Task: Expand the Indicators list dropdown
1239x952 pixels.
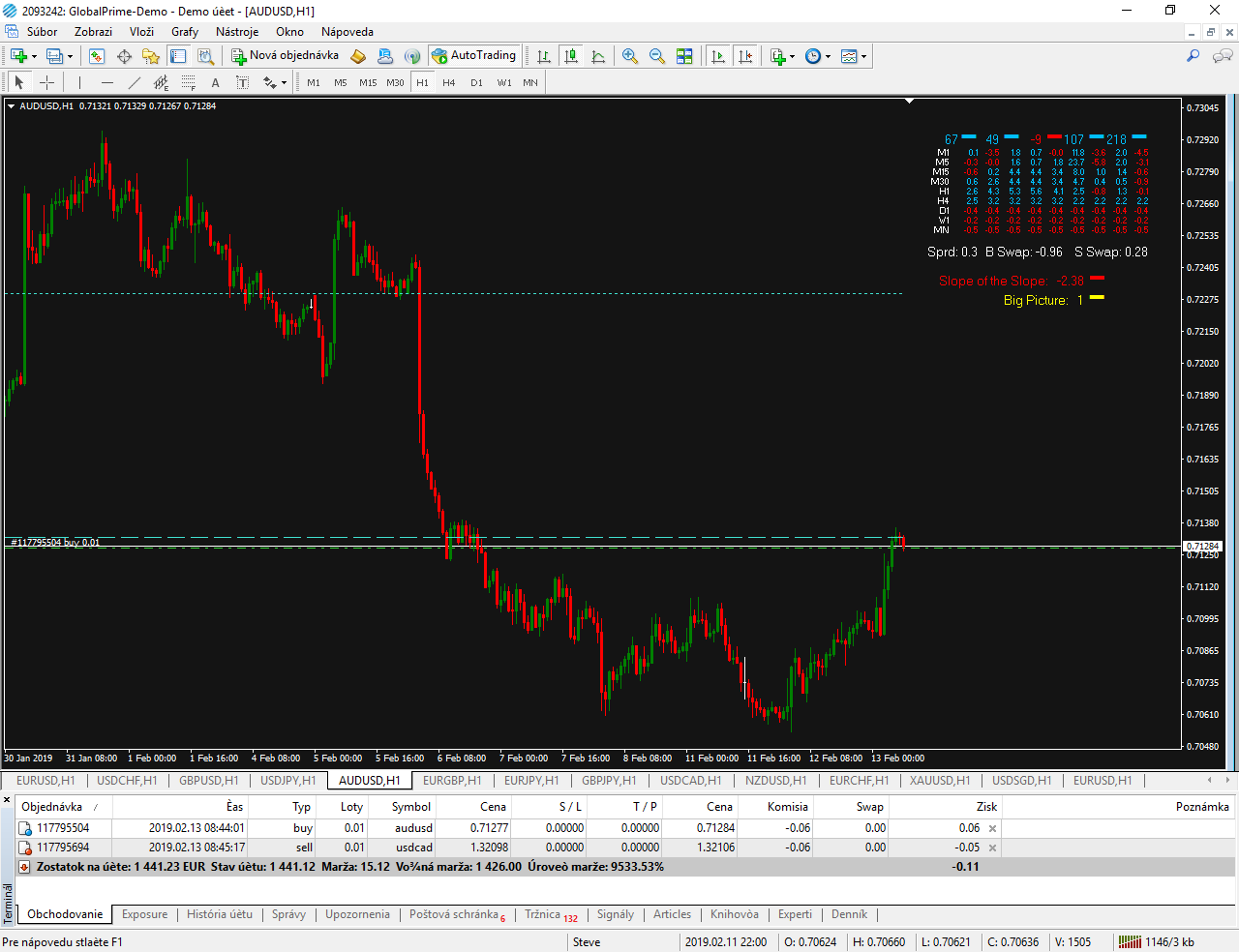Action: [x=793, y=56]
